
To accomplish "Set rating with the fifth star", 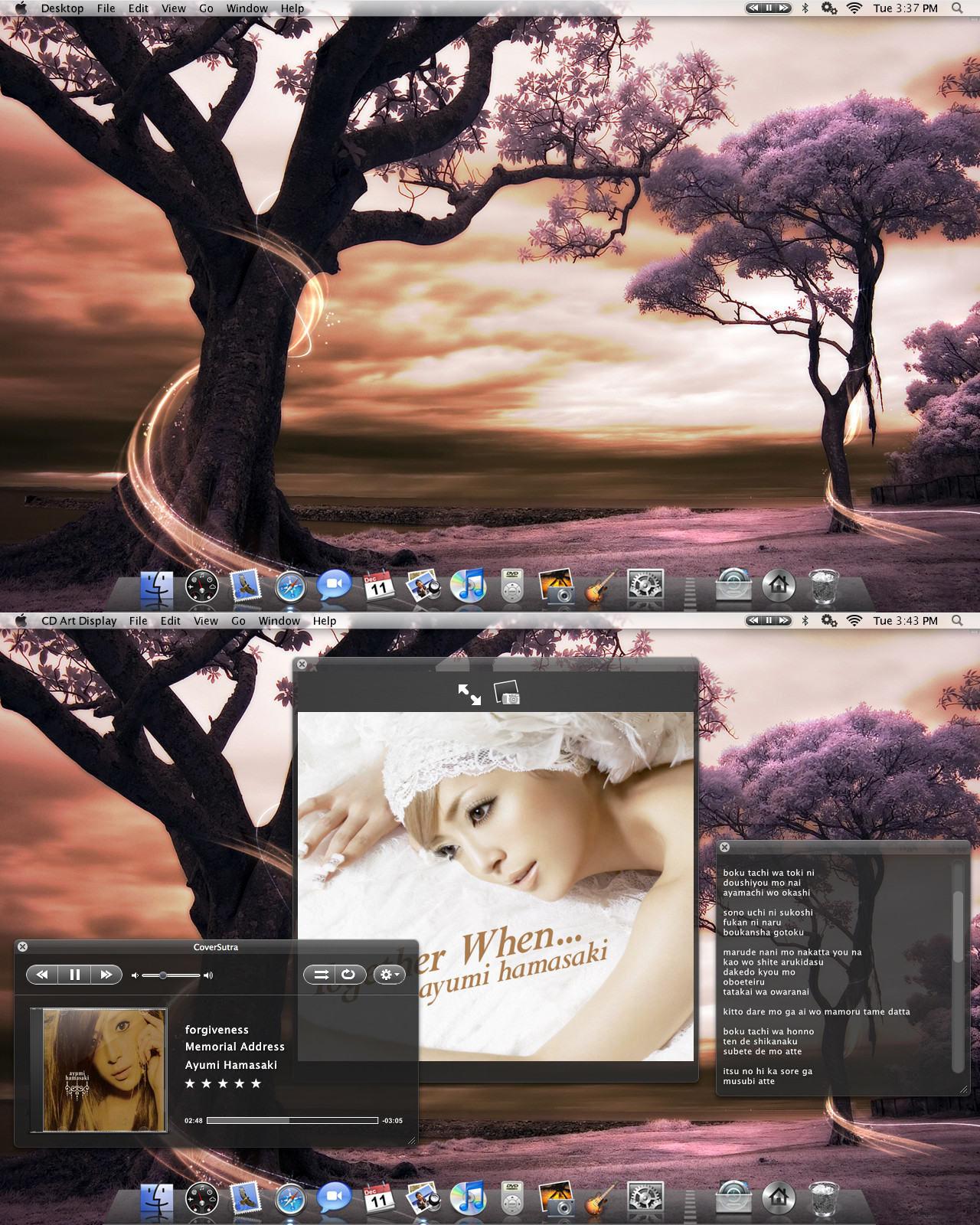I will [256, 1083].
